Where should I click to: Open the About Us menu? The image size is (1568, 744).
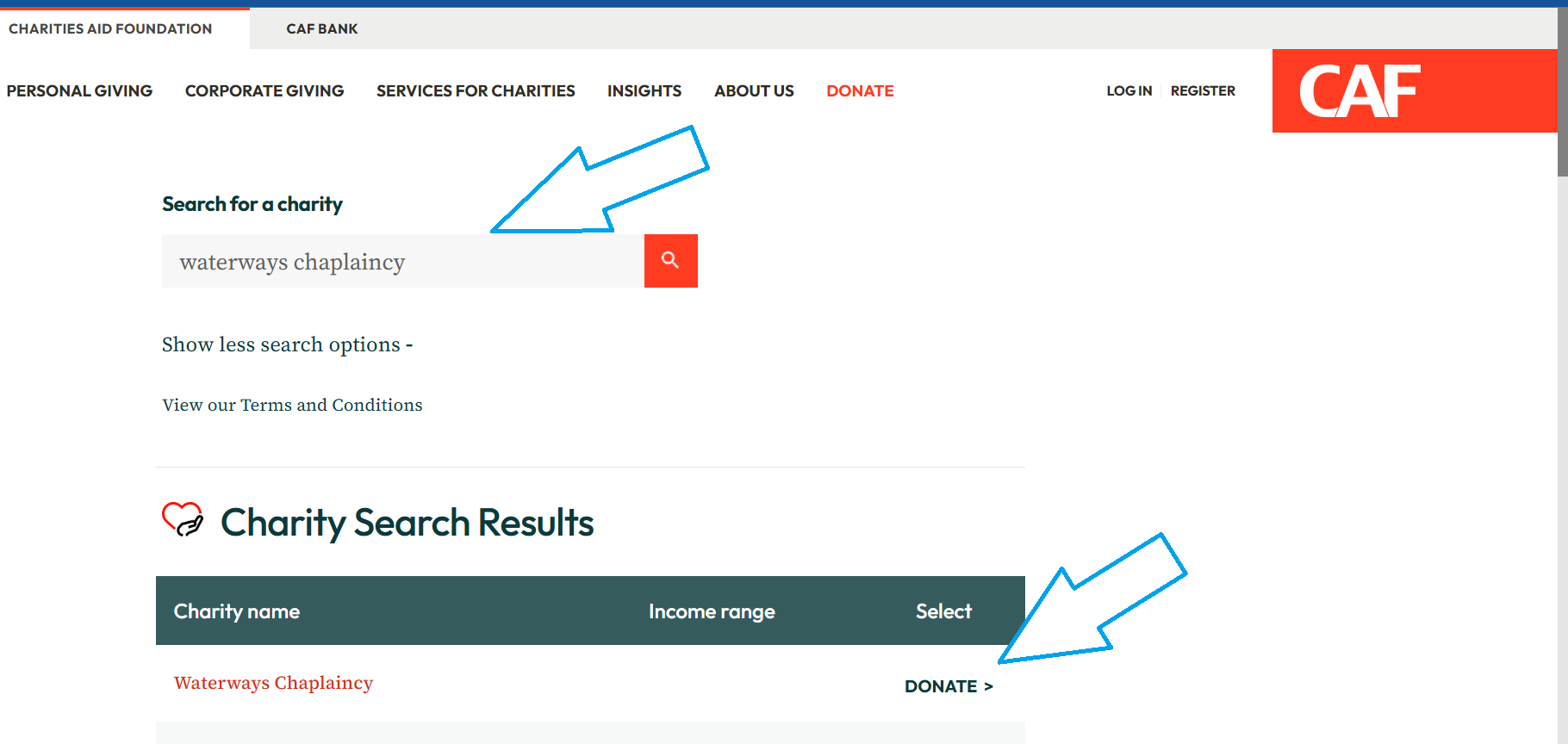tap(754, 90)
